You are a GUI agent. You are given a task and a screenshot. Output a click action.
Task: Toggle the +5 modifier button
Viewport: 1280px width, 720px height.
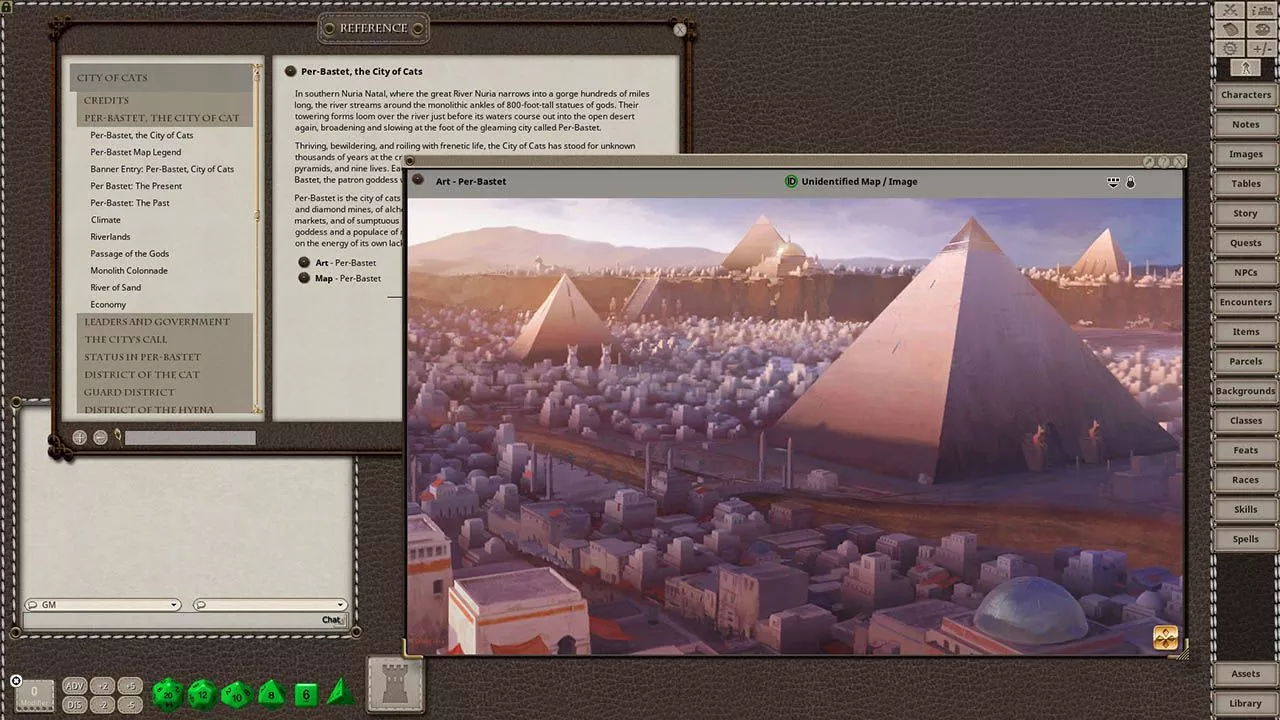tap(129, 686)
